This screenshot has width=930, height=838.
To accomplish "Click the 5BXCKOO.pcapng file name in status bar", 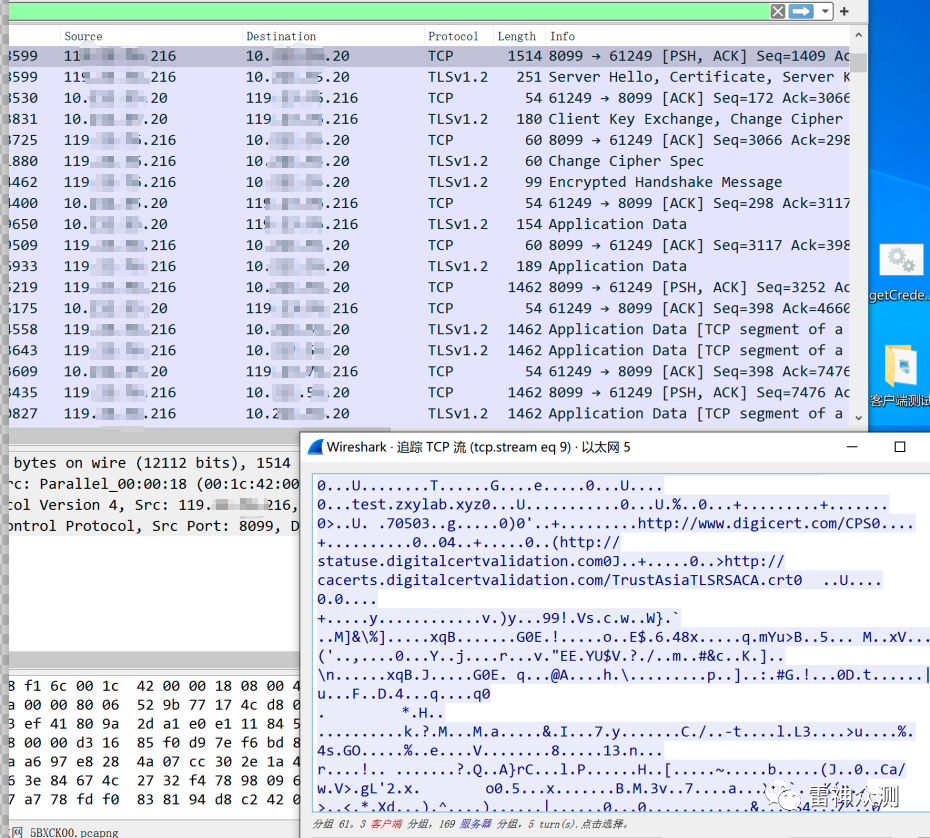I will click(x=74, y=832).
